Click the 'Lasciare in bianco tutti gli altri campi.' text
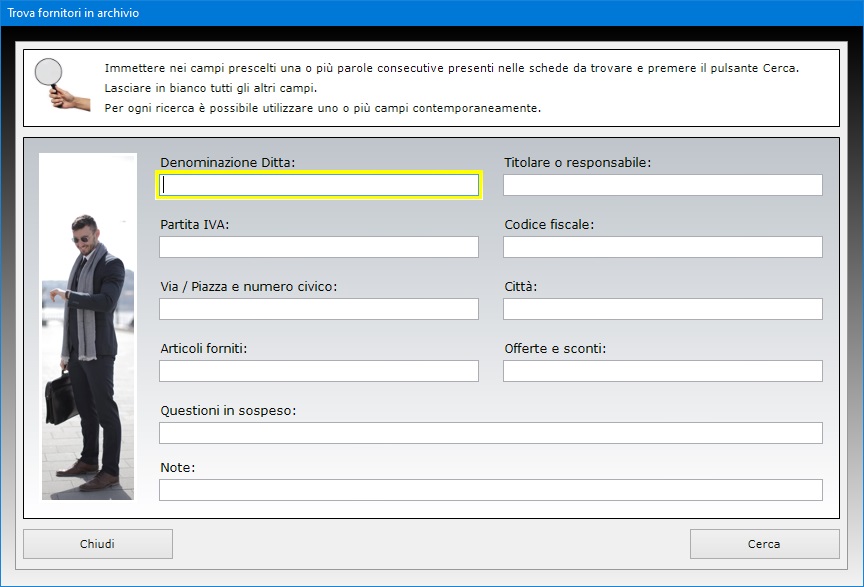The image size is (864, 587). 210,88
